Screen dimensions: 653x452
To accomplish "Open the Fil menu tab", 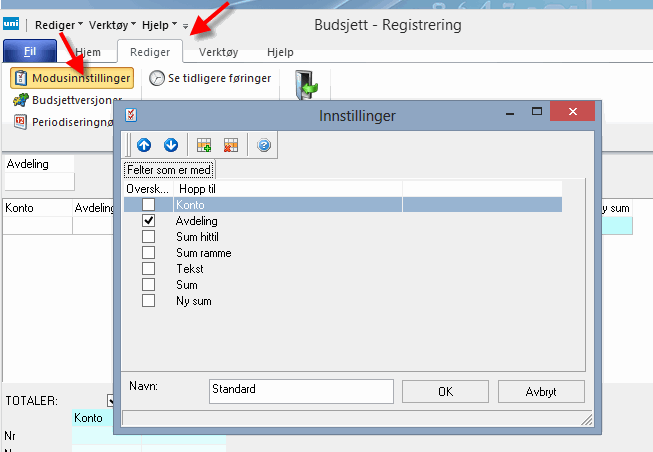I will point(30,52).
